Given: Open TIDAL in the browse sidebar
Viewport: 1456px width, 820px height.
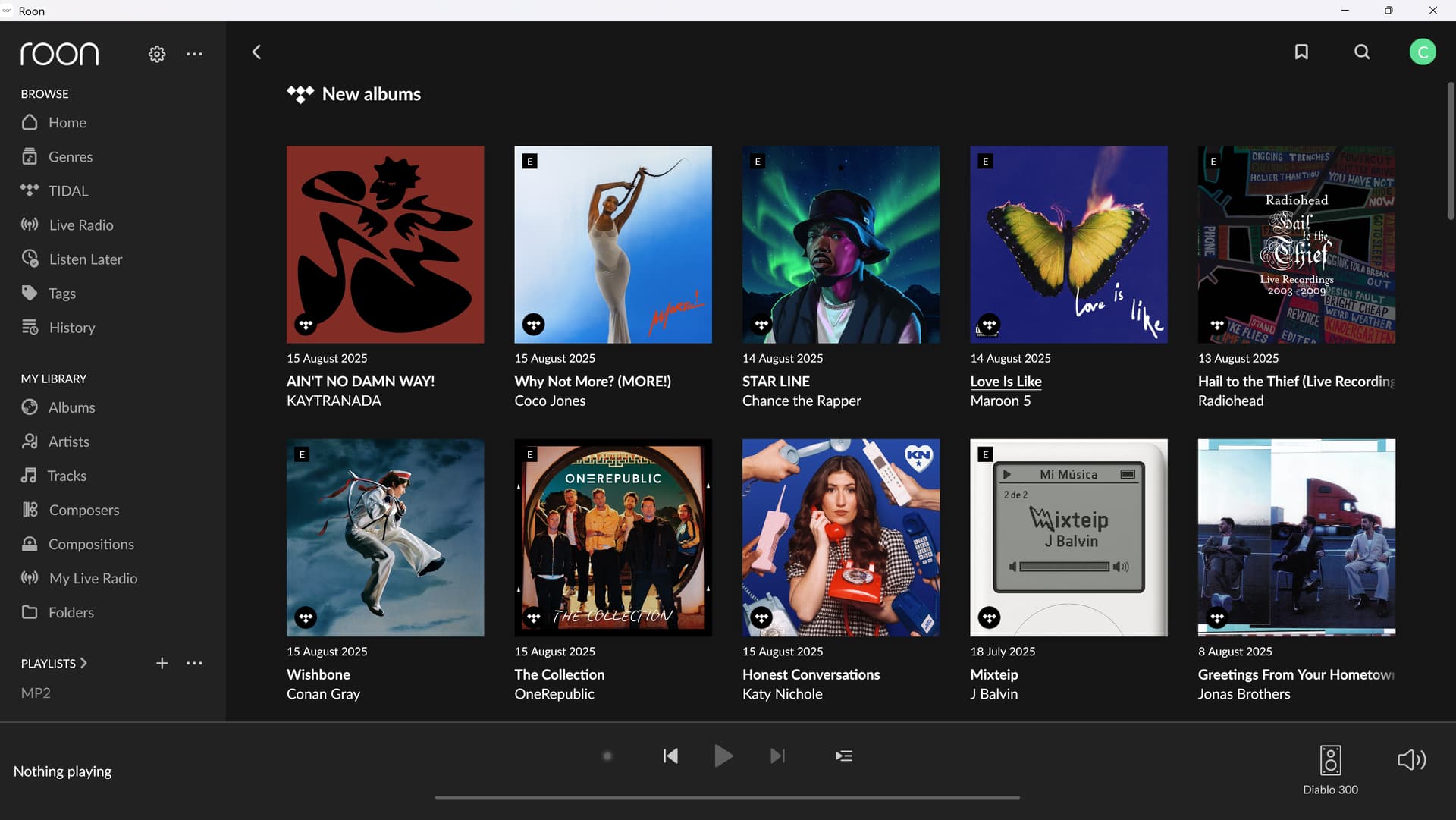Looking at the screenshot, I should point(67,191).
